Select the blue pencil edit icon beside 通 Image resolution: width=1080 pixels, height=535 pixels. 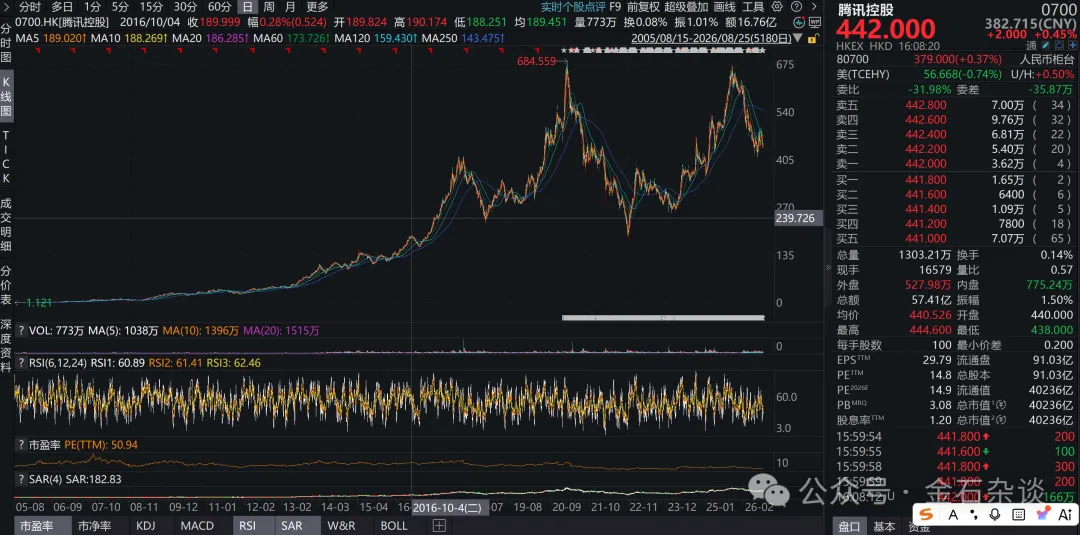pos(1045,45)
